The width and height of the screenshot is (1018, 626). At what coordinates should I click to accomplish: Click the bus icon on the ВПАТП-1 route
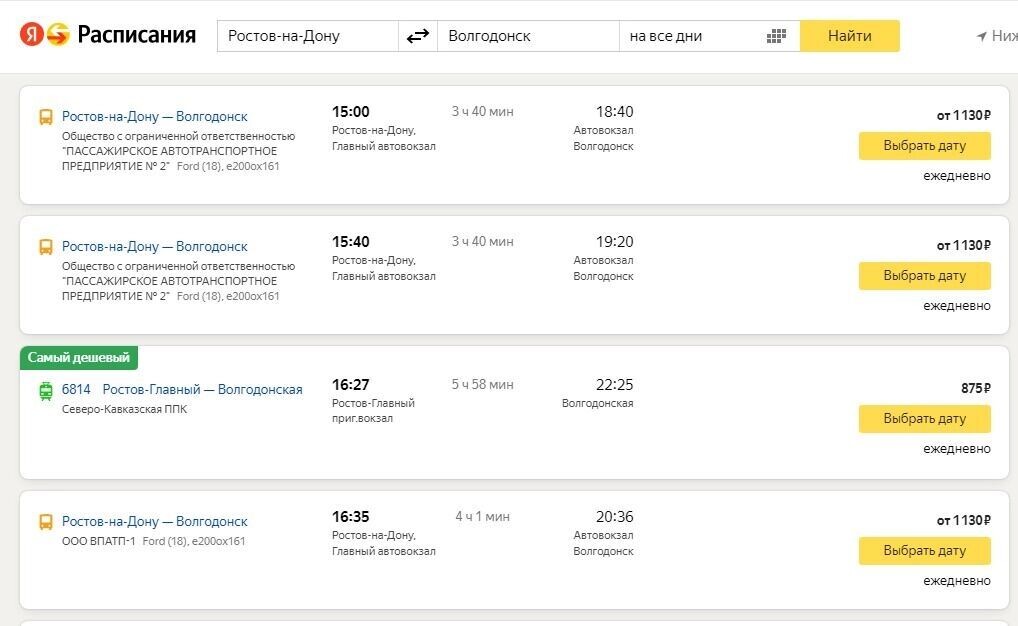point(46,521)
